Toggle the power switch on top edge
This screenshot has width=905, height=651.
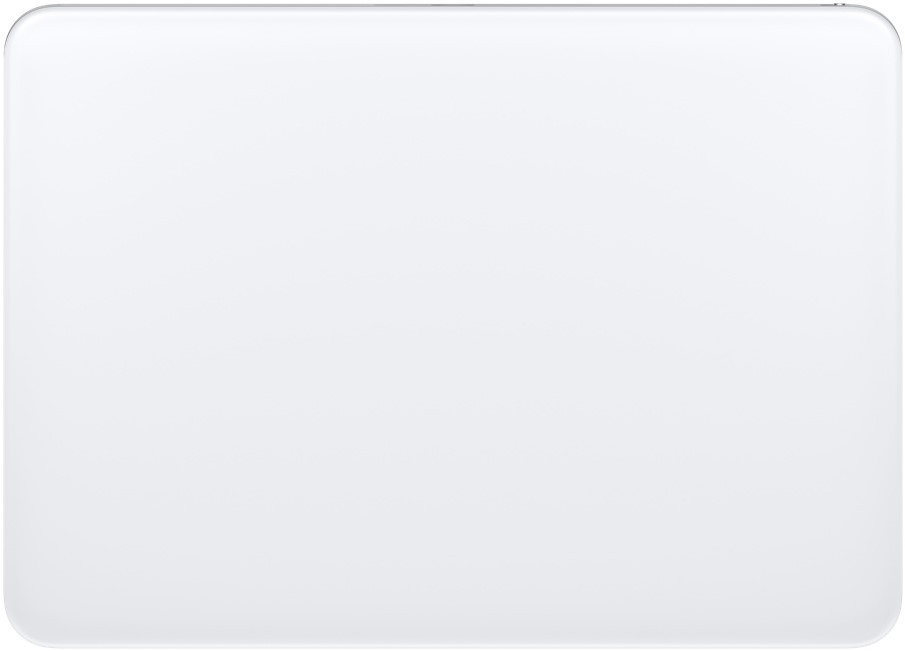click(x=839, y=5)
